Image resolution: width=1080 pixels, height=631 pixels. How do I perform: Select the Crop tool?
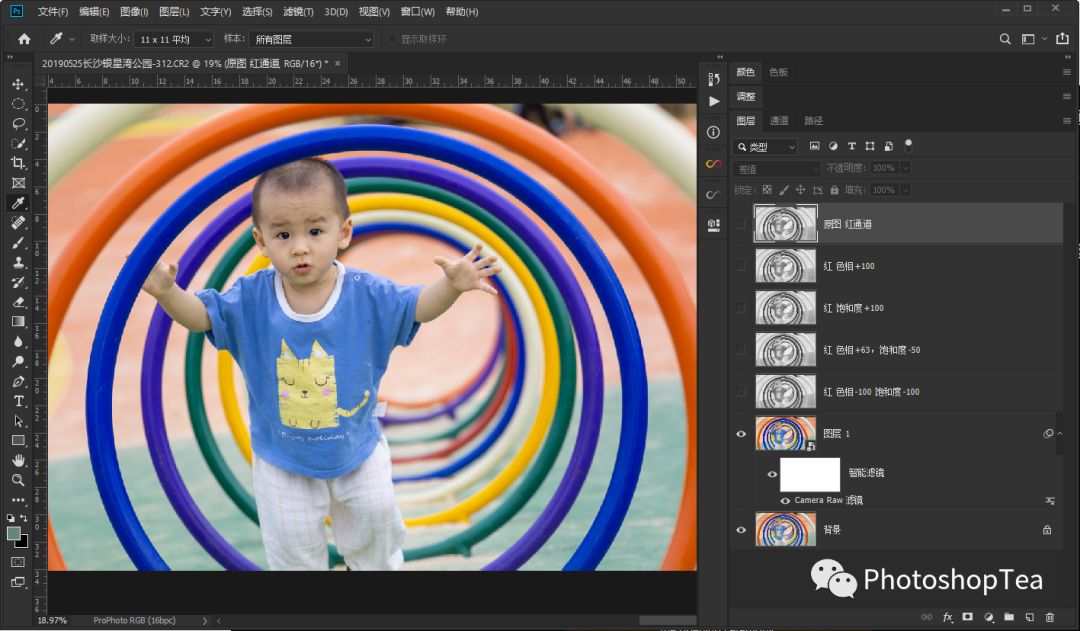tap(18, 163)
